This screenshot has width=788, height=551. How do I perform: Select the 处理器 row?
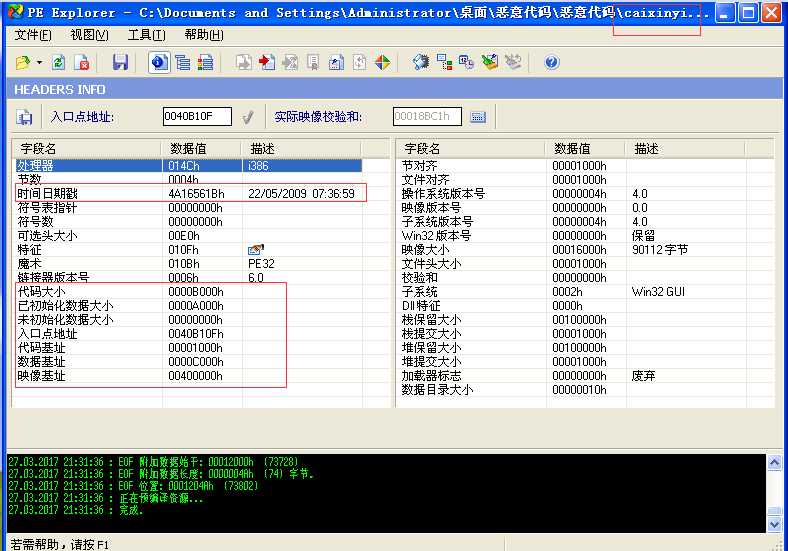[189, 165]
